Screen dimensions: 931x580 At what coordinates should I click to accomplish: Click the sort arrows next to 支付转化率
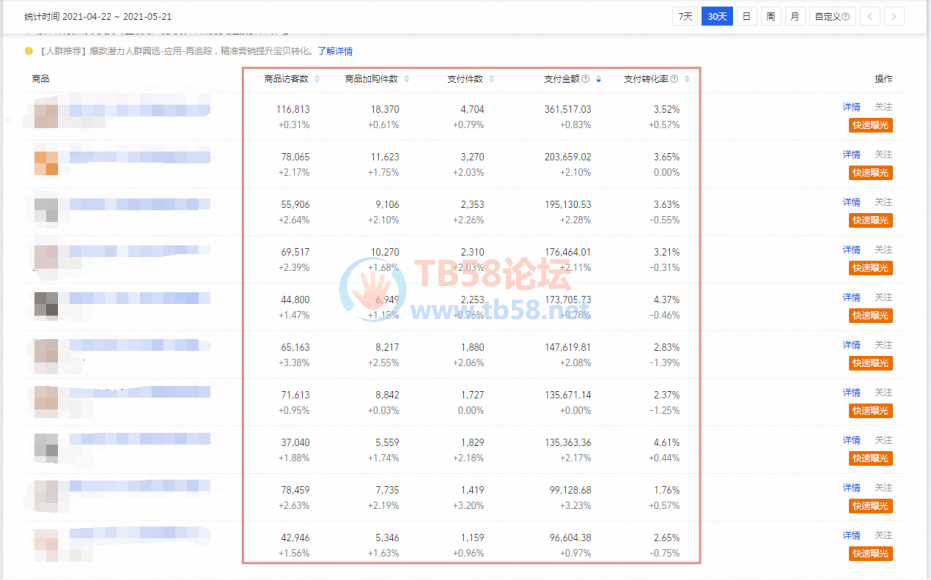click(687, 79)
